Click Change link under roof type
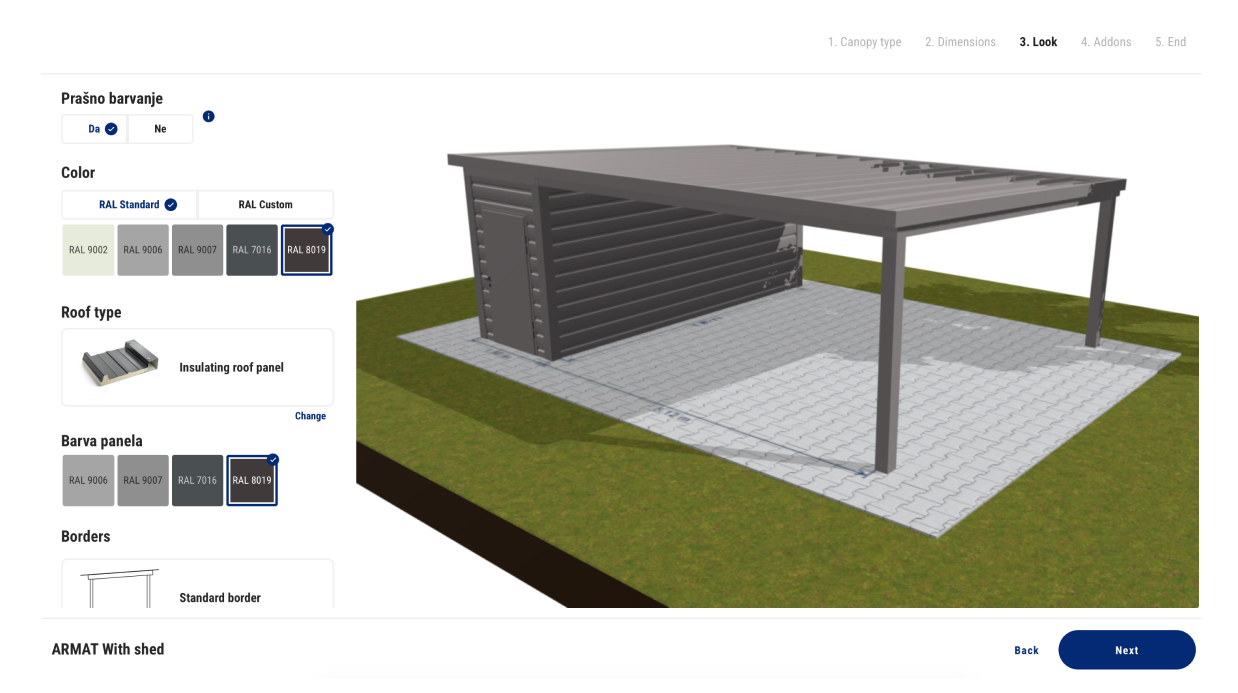Screen dimensions: 1238x693 310,416
